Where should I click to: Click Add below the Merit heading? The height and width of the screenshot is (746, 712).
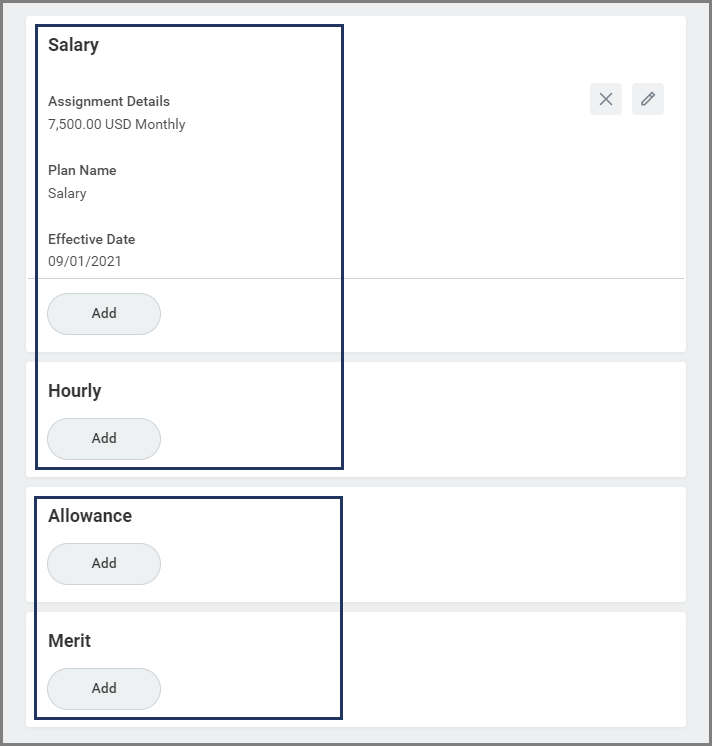click(x=104, y=688)
